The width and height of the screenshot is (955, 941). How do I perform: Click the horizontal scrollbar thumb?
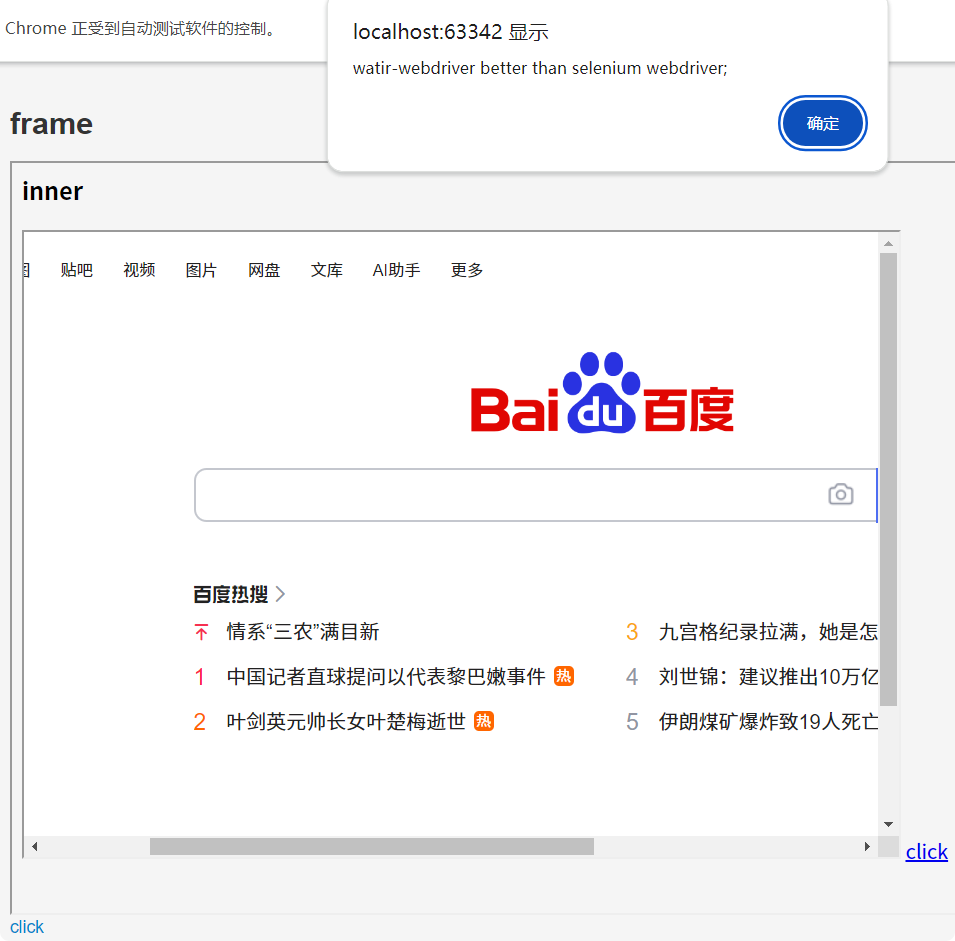coord(372,847)
